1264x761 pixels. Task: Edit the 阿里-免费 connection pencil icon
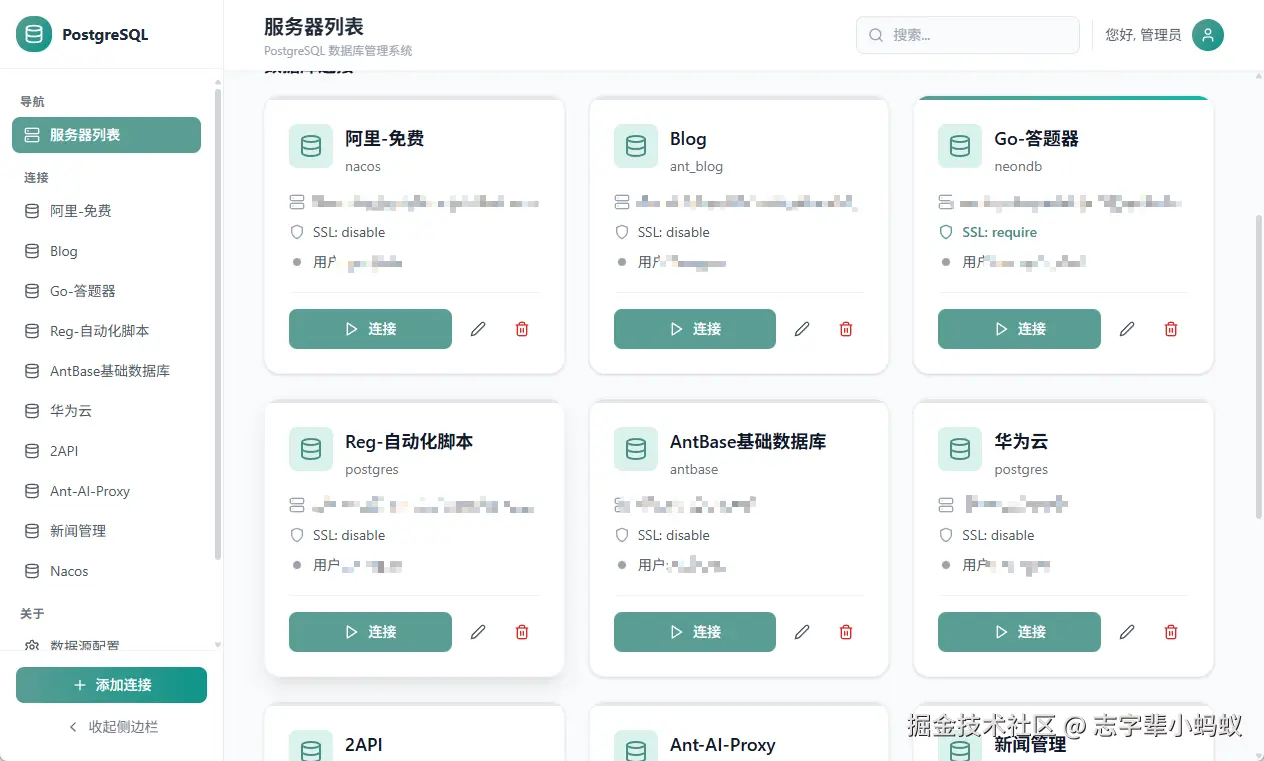tap(478, 329)
